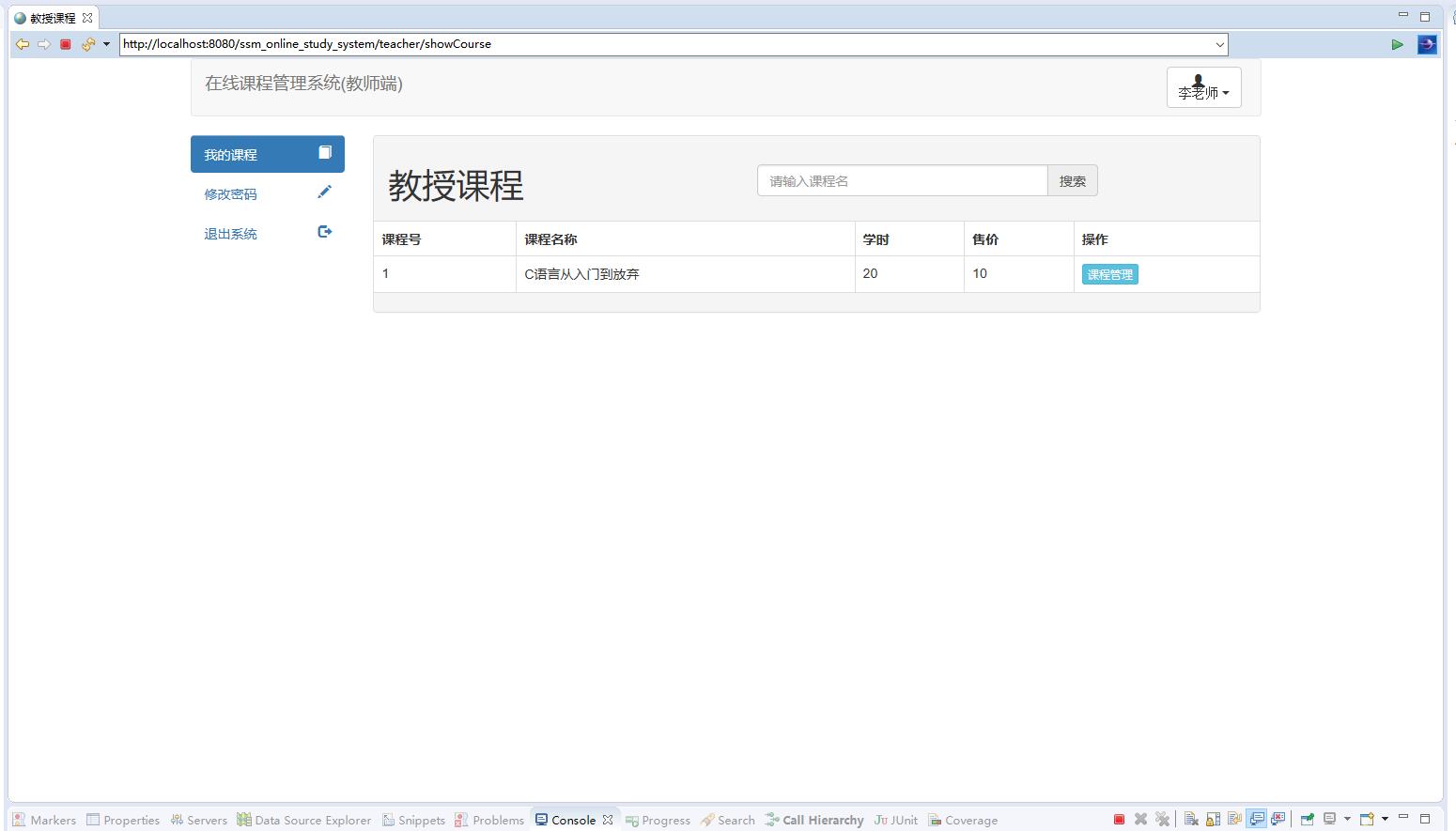Terminate the process with the red Console square

[x=1119, y=818]
